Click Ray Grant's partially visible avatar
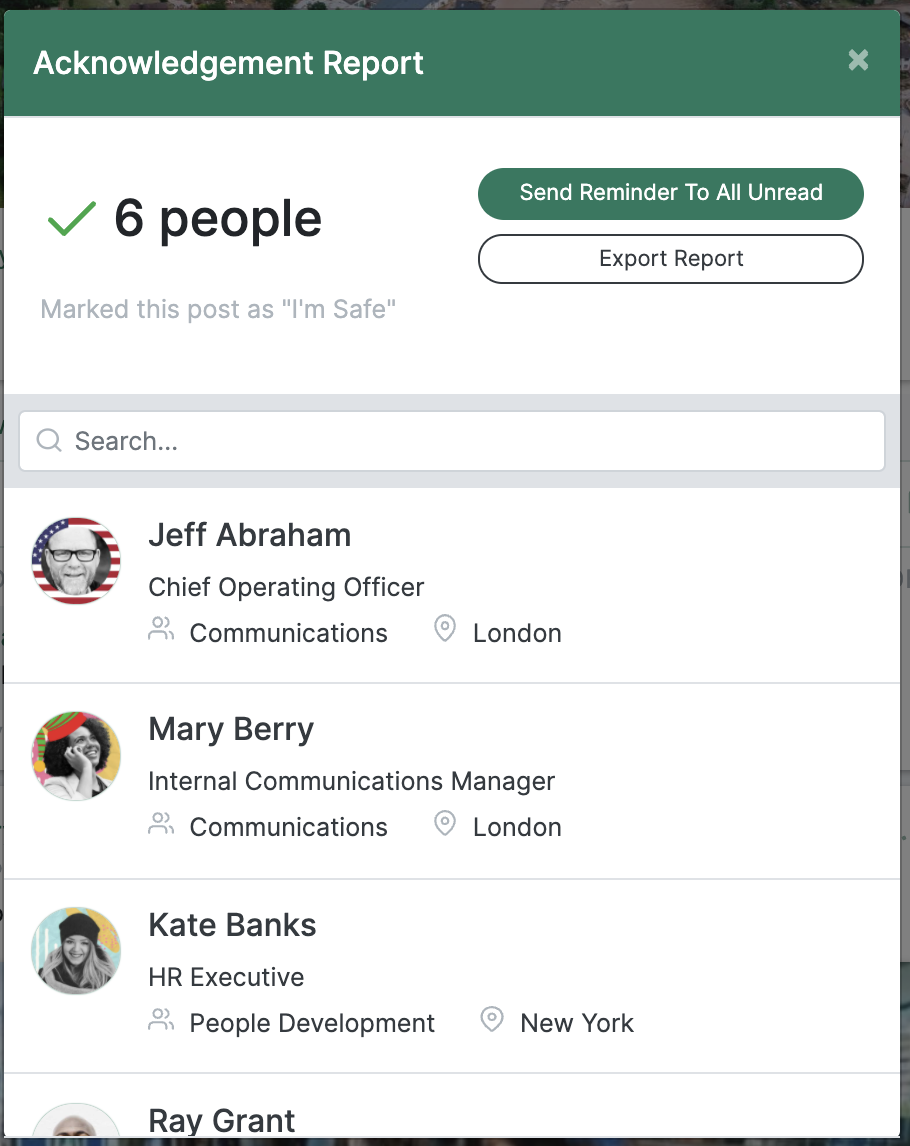Screen dimensions: 910x1146 point(76,1120)
